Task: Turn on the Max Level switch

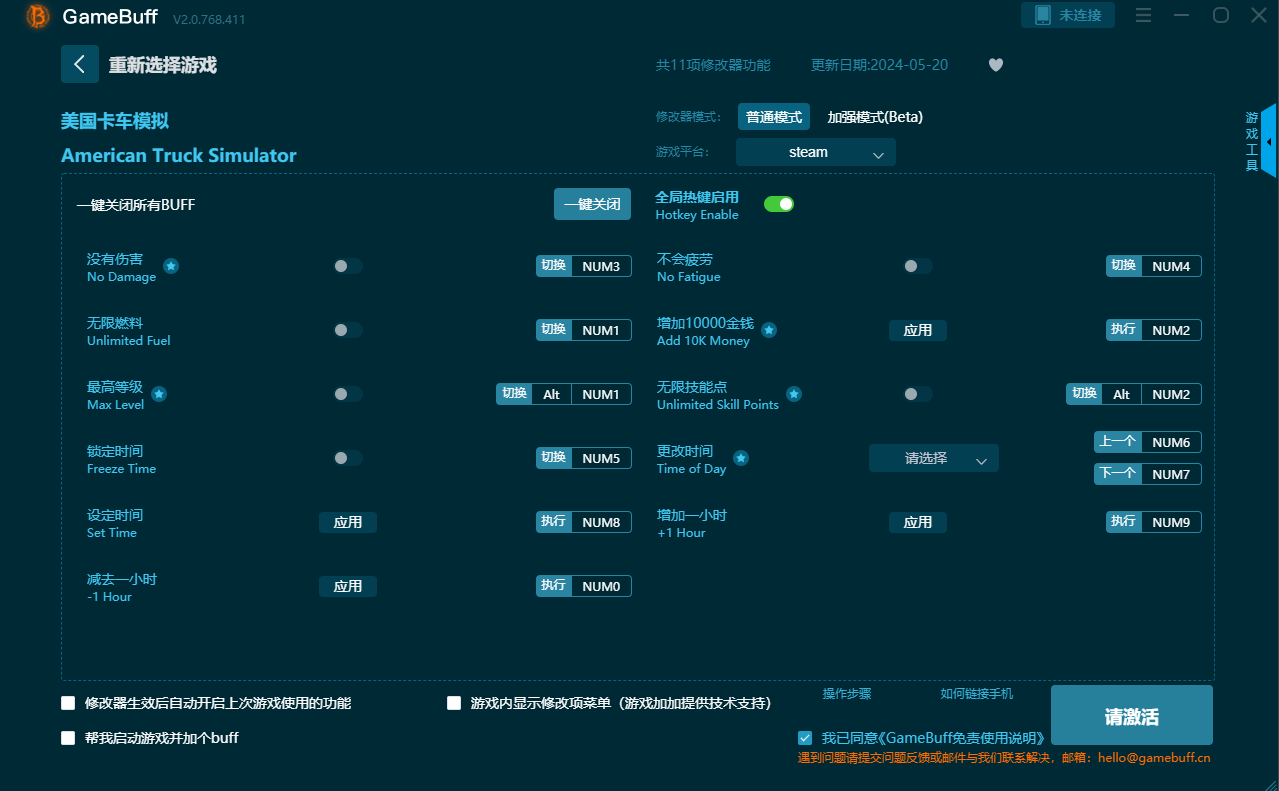Action: [x=348, y=394]
